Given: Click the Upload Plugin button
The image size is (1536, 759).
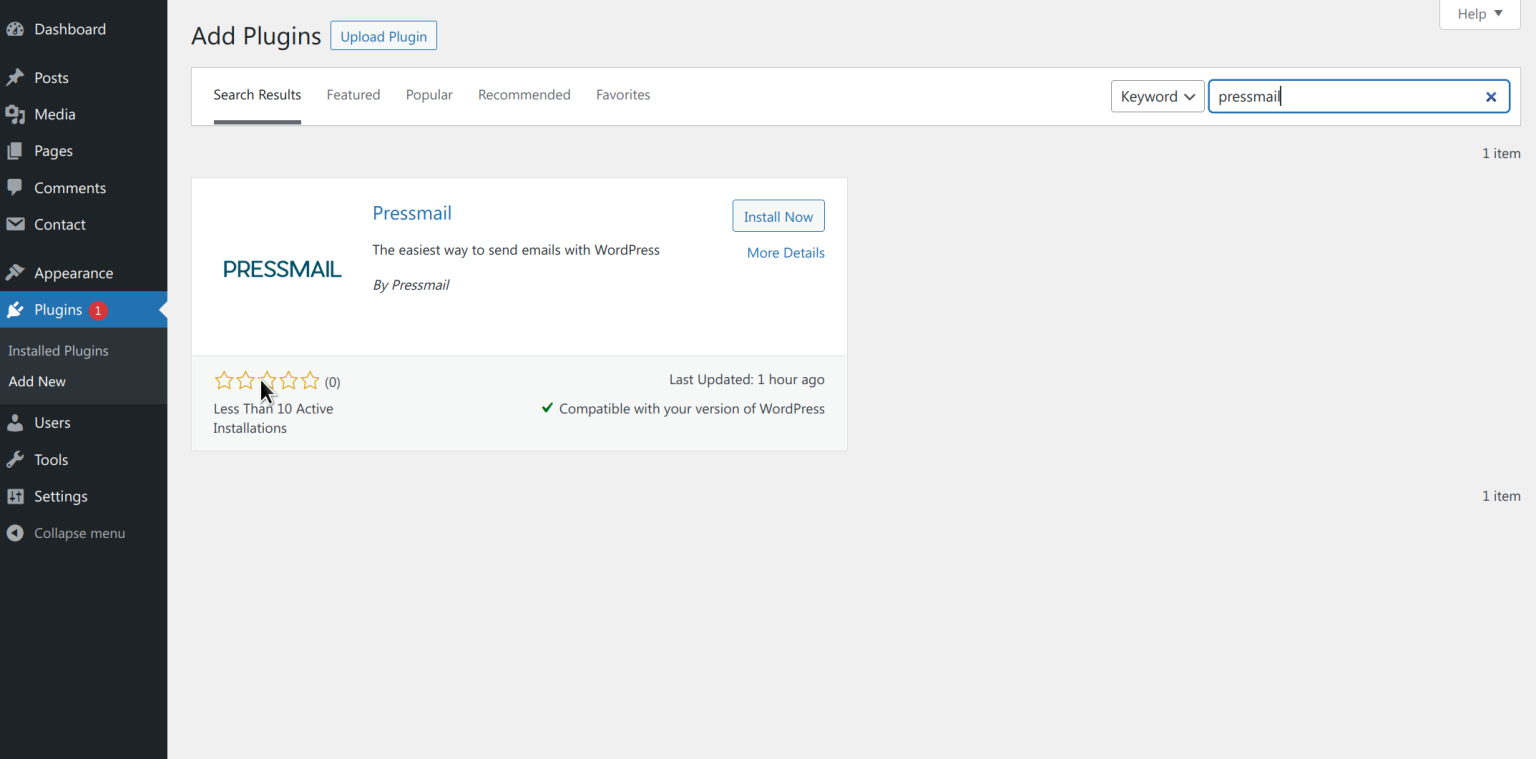Looking at the screenshot, I should click(x=383, y=36).
